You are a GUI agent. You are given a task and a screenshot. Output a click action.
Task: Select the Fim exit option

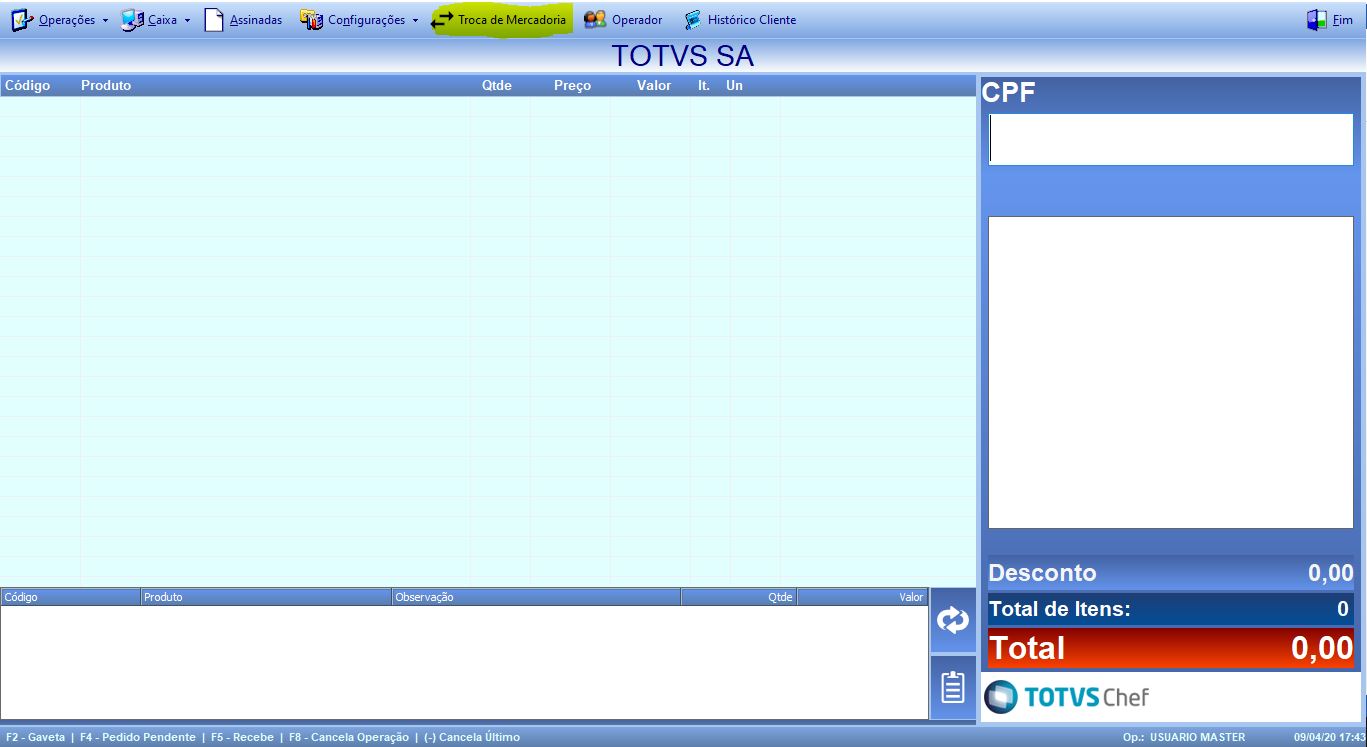pyautogui.click(x=1342, y=20)
